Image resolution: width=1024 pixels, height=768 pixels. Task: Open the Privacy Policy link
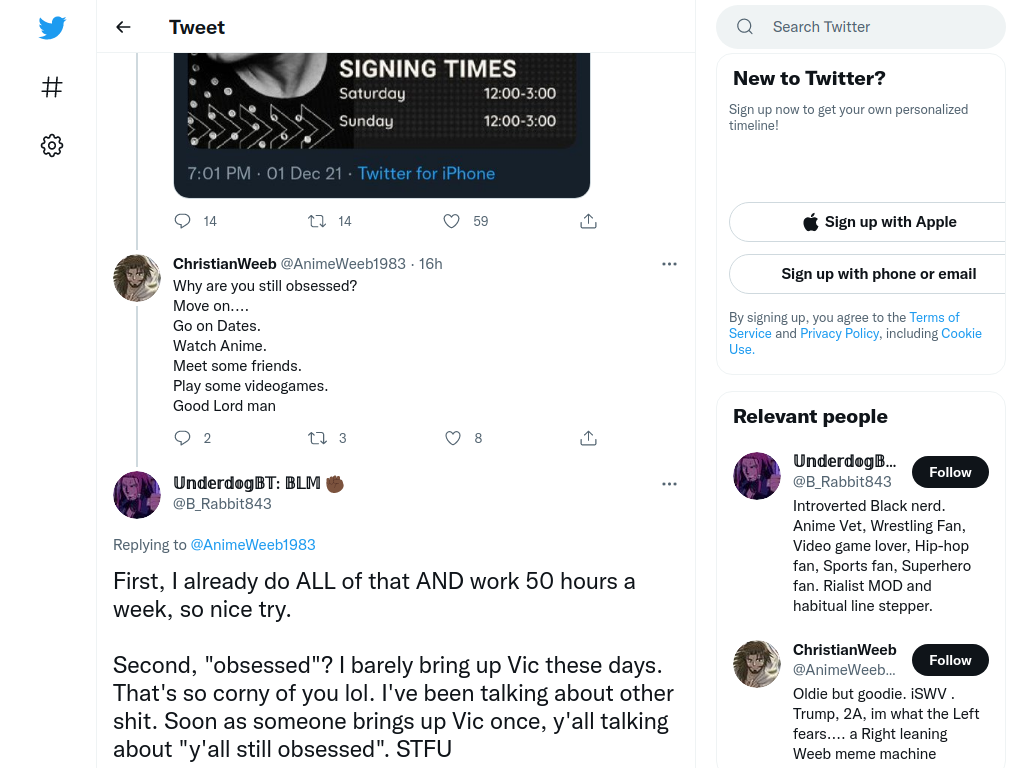(x=839, y=333)
